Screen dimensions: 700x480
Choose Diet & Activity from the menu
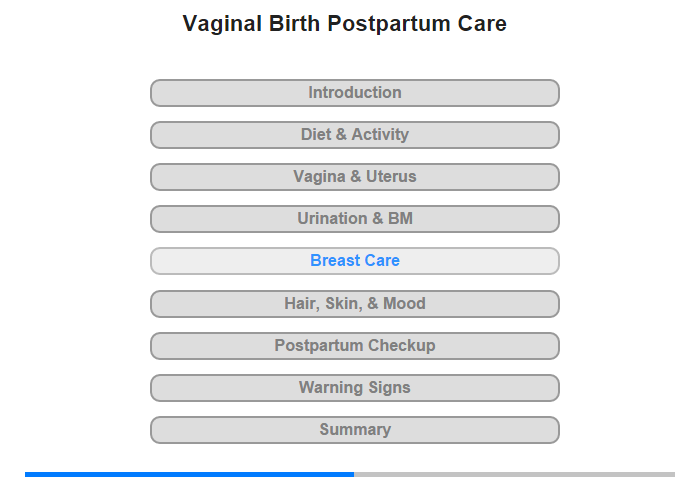pos(354,135)
